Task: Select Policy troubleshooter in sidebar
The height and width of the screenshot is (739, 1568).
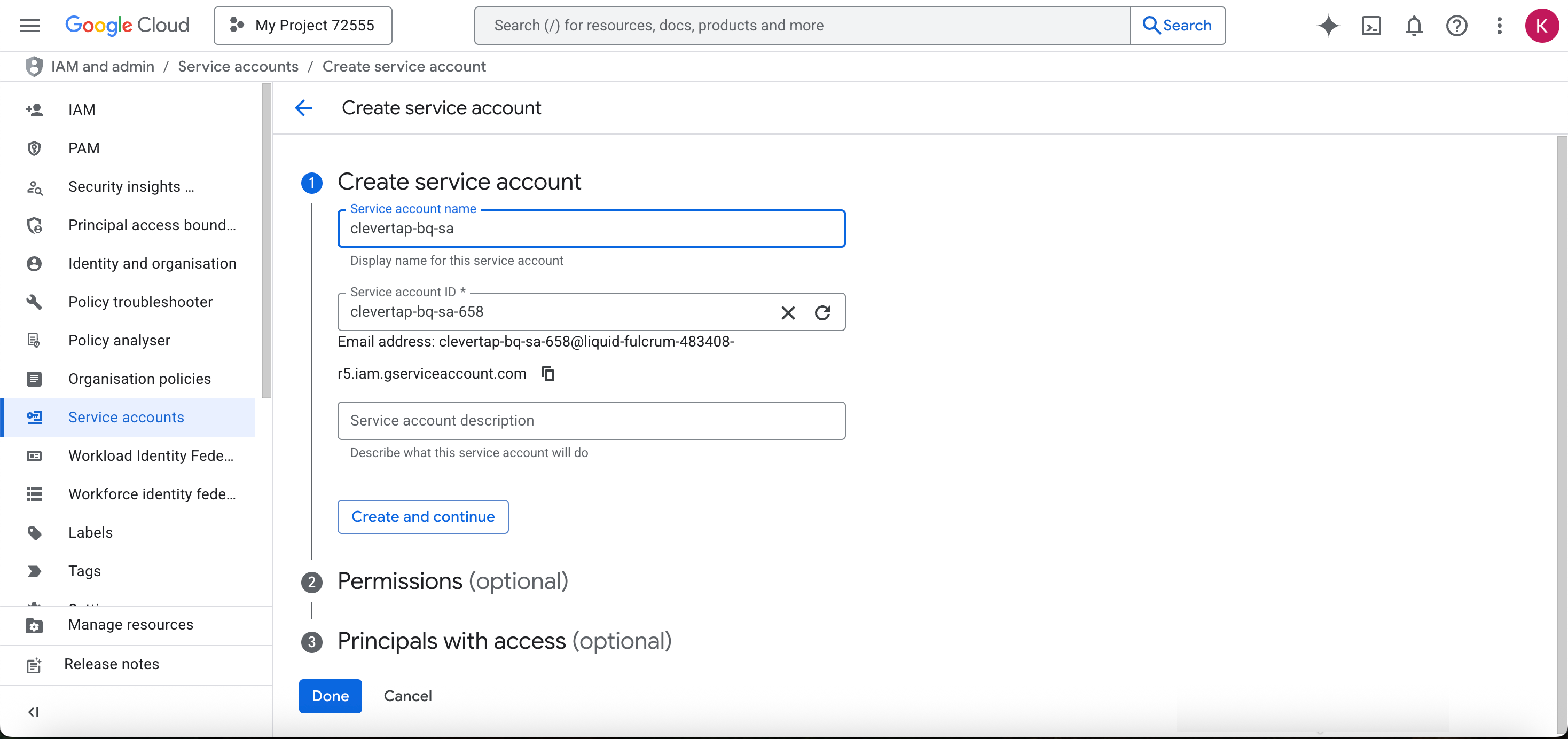Action: tap(140, 302)
